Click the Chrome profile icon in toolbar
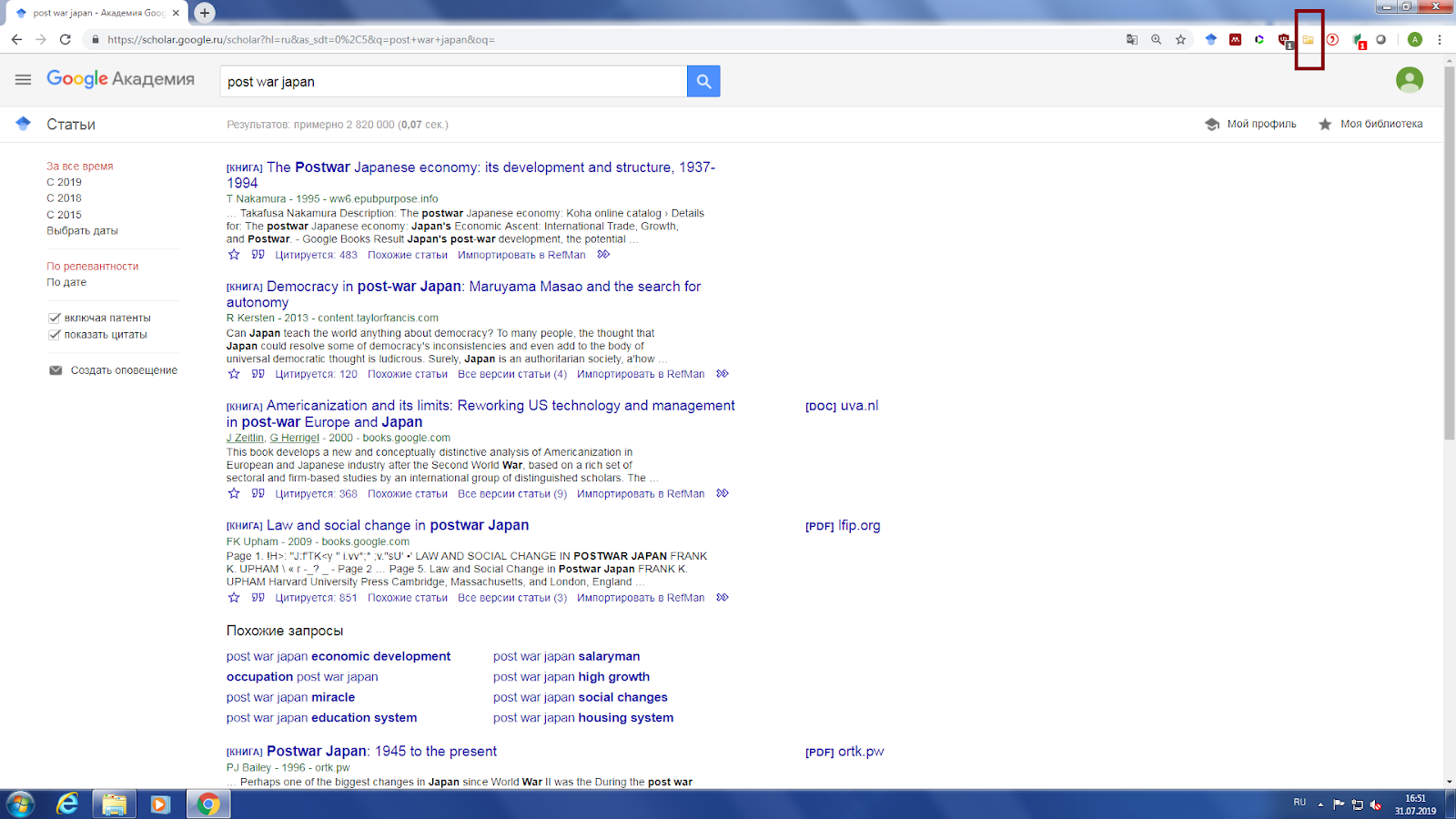 pyautogui.click(x=1414, y=39)
